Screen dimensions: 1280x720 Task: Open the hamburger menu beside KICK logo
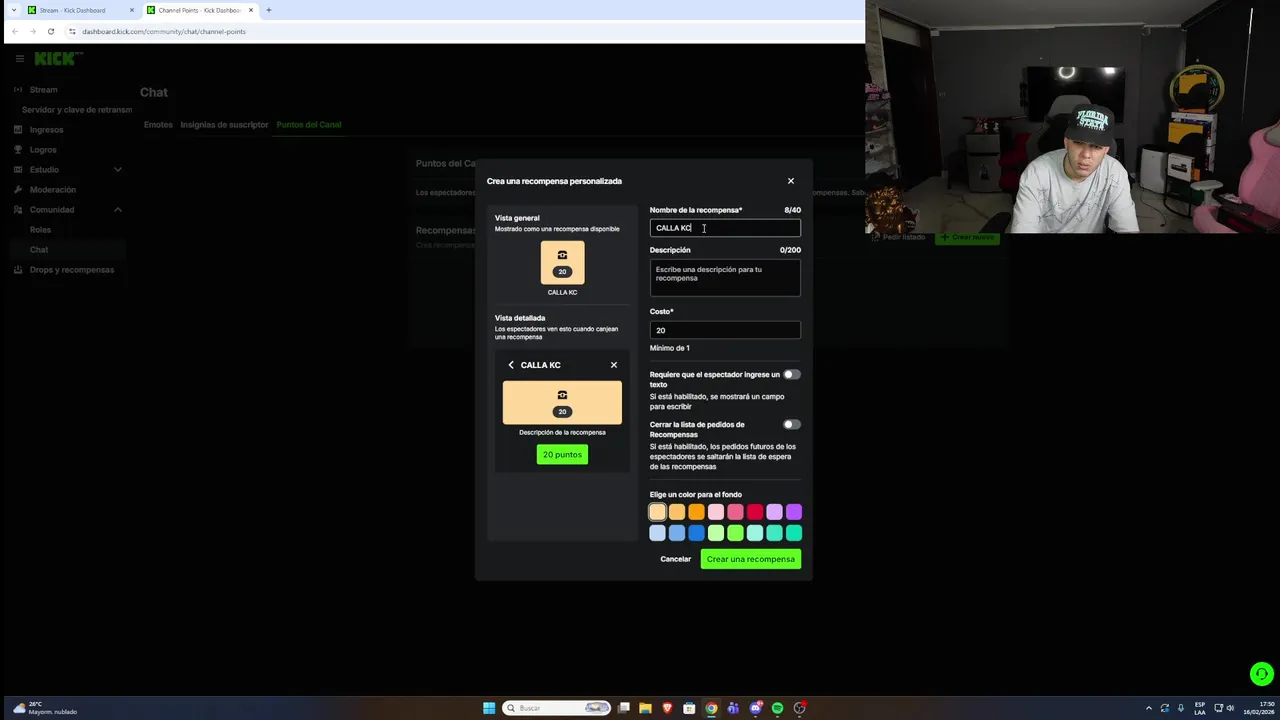(x=19, y=59)
